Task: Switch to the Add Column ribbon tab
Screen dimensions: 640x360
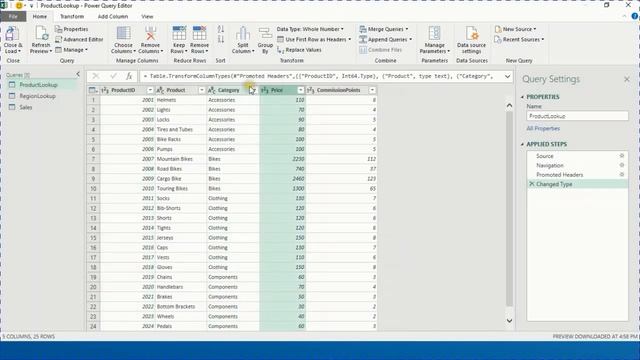Action: (113, 16)
